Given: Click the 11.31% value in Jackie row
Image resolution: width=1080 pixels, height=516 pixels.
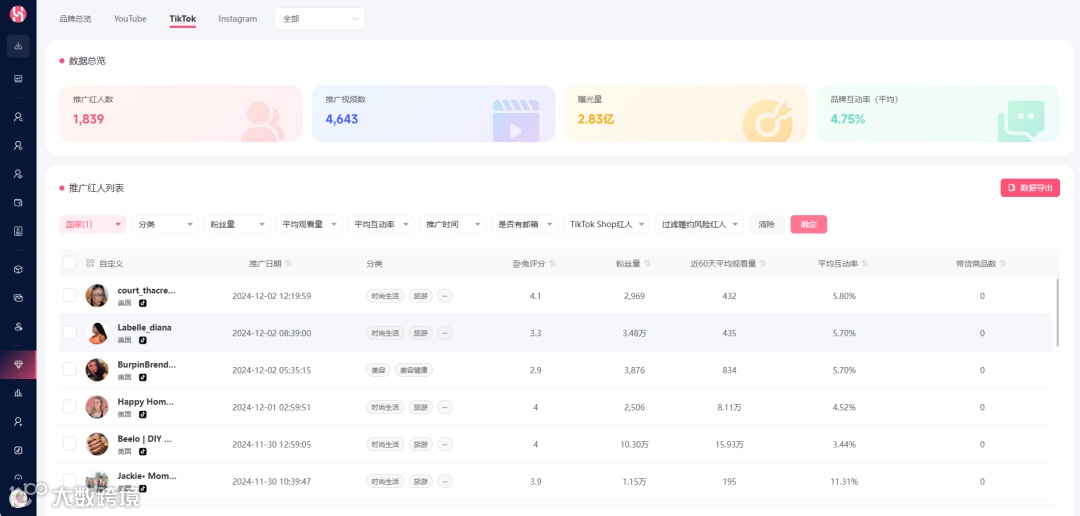Looking at the screenshot, I should [843, 482].
